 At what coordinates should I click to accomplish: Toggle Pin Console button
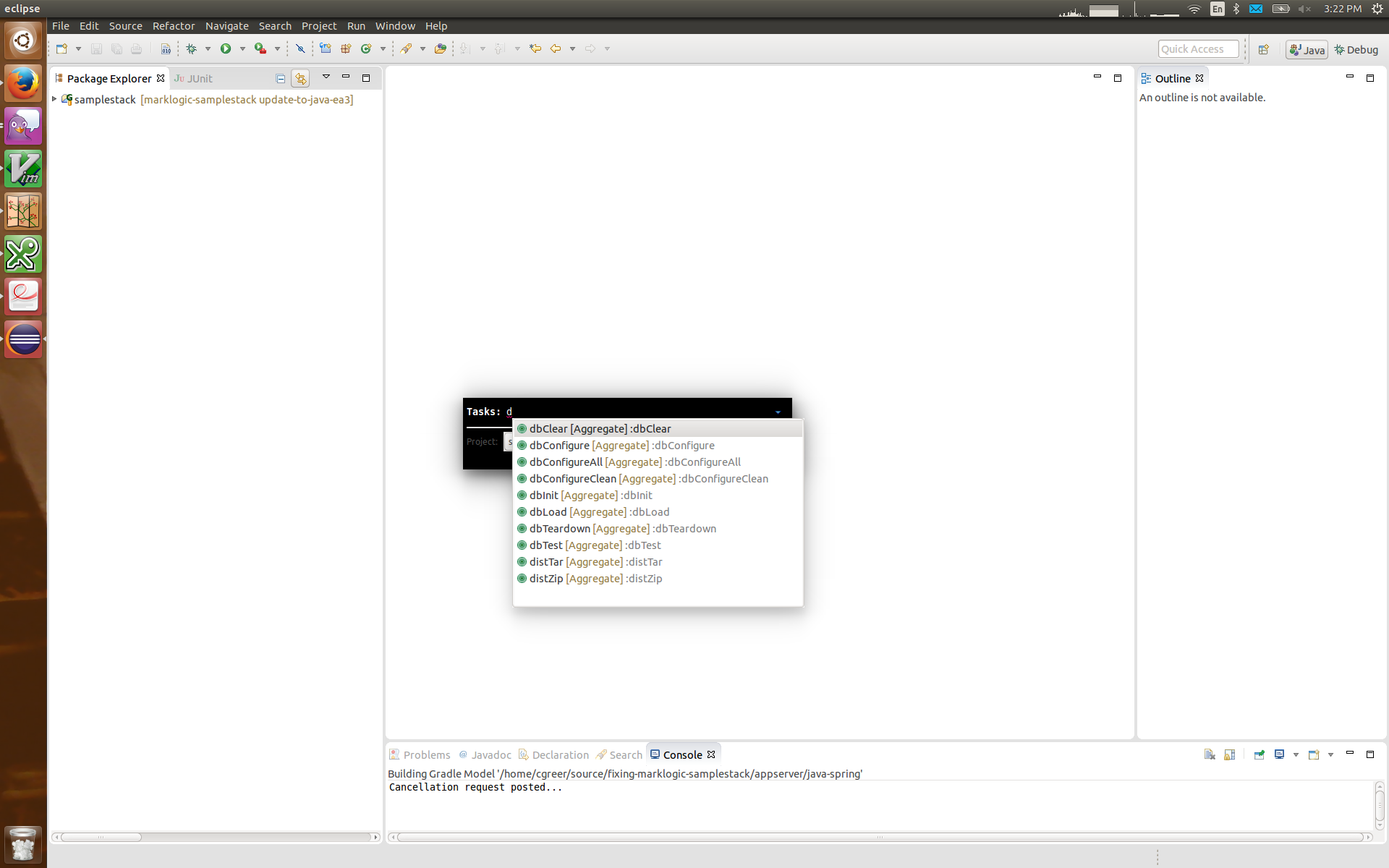tap(1259, 754)
